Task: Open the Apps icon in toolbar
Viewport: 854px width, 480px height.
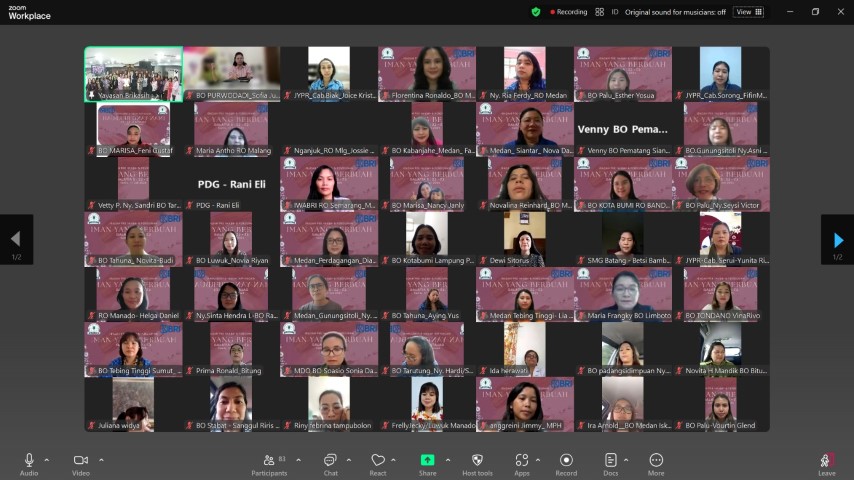Action: click(x=521, y=461)
